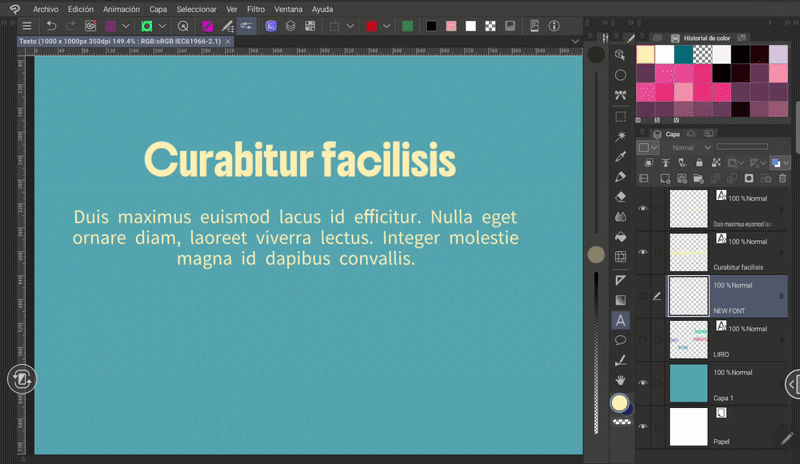Viewport: 800px width, 464px height.
Task: Click the lock layer icon
Action: pyautogui.click(x=698, y=163)
